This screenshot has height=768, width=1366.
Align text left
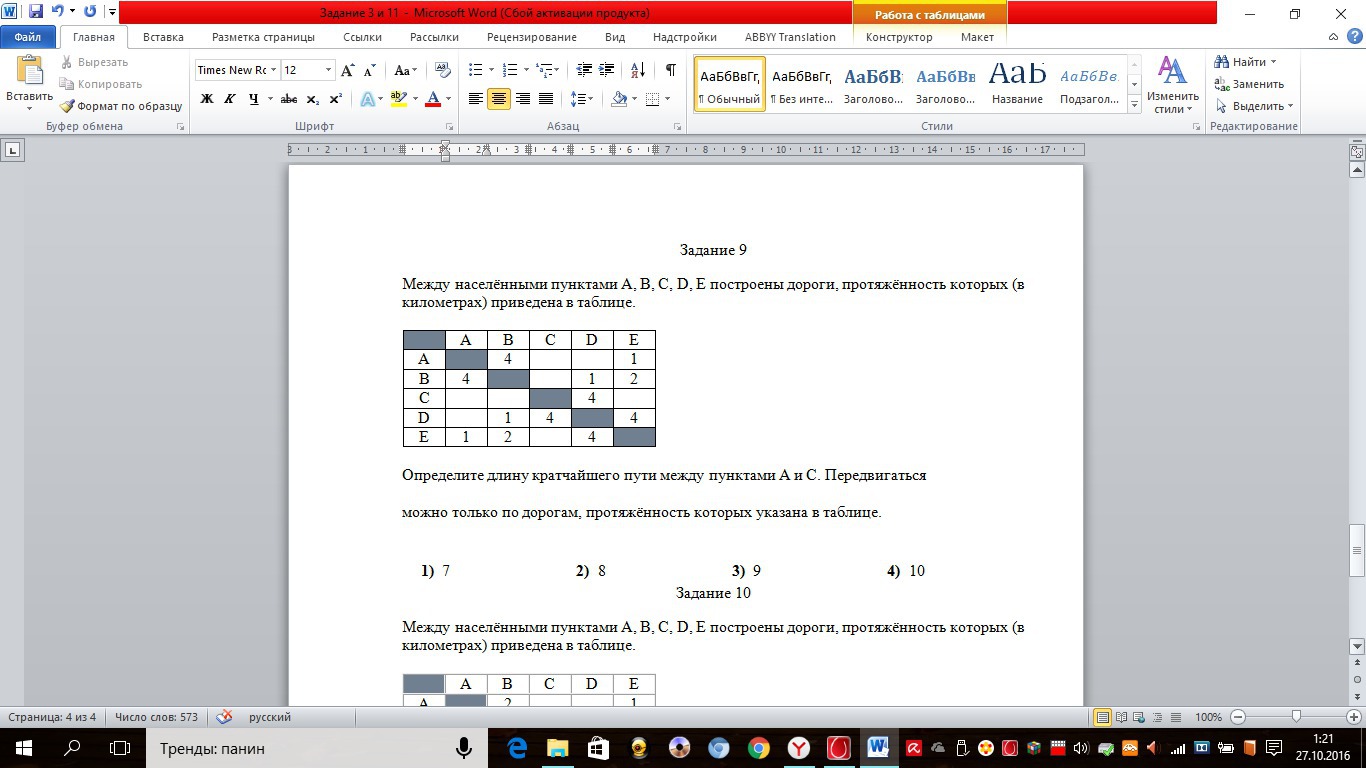pyautogui.click(x=476, y=99)
